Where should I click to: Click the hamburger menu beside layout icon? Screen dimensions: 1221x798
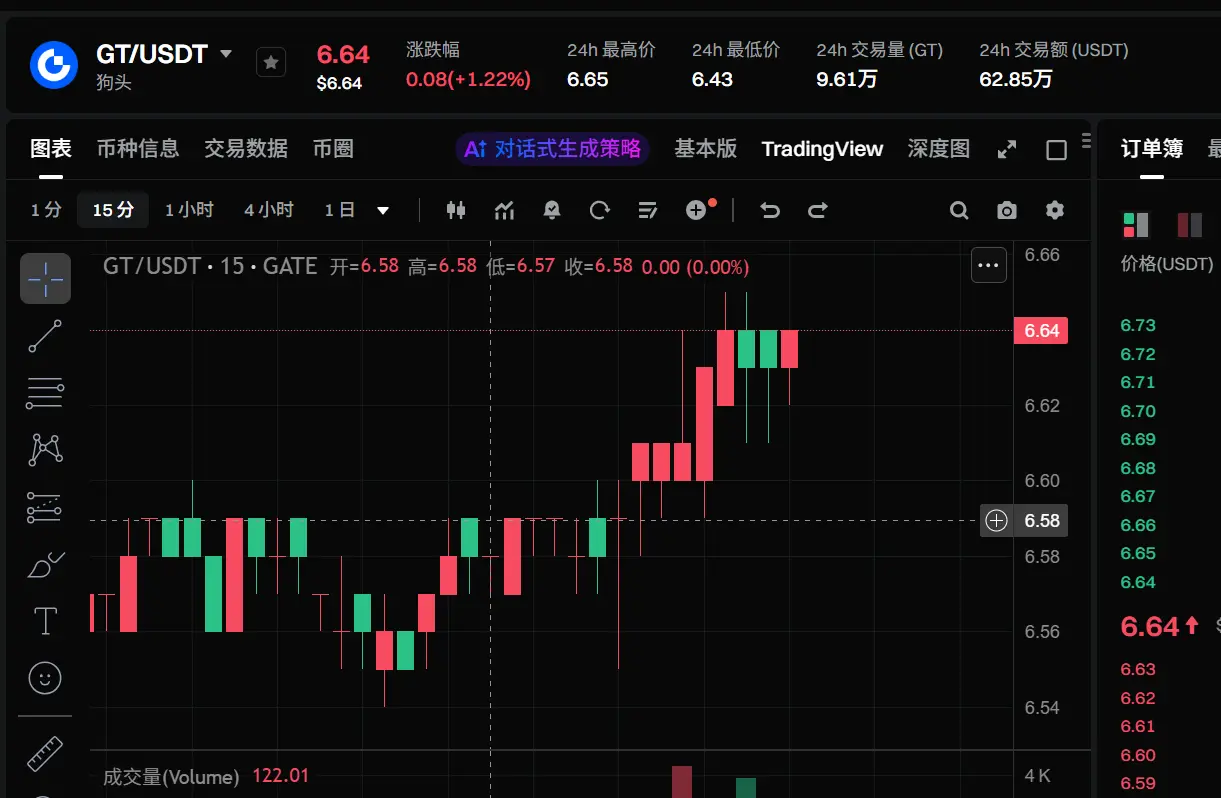[x=1086, y=139]
